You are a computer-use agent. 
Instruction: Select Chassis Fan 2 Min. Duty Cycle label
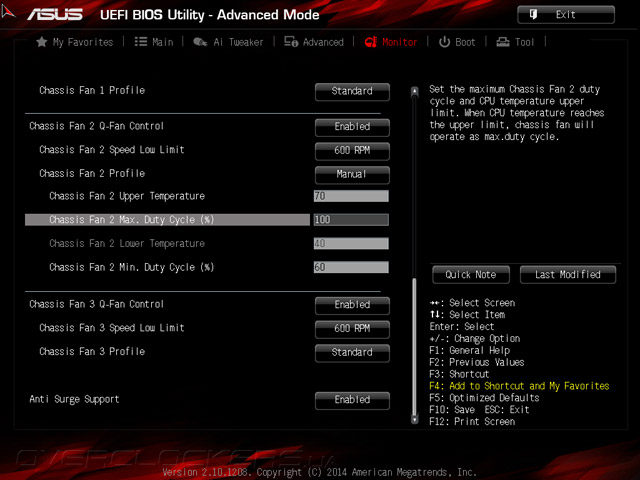(131, 267)
